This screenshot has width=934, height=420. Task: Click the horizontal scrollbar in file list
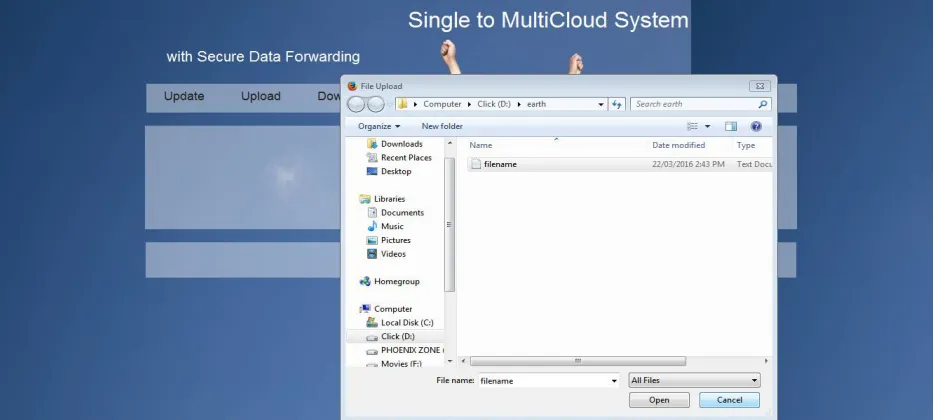coord(578,361)
